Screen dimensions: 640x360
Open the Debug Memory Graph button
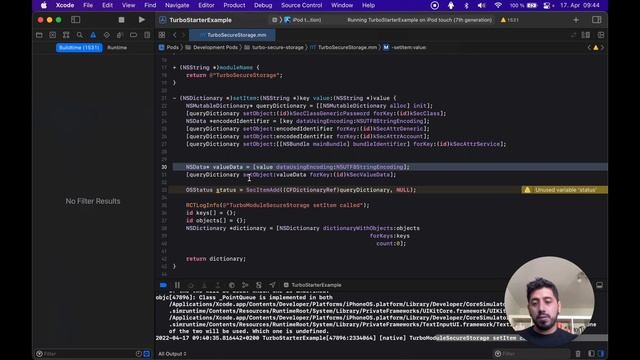(x=245, y=285)
